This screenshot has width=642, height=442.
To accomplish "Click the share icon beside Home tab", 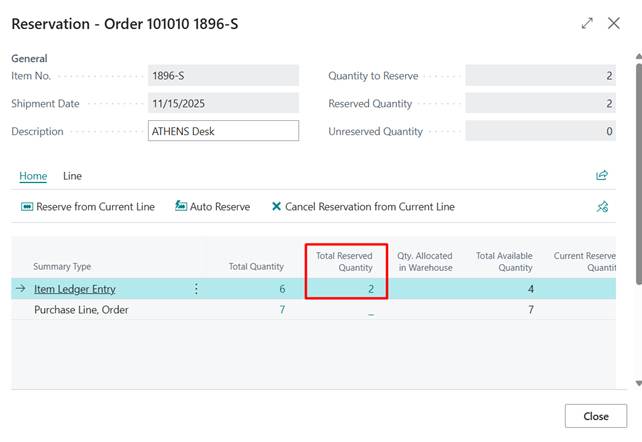I will click(602, 175).
